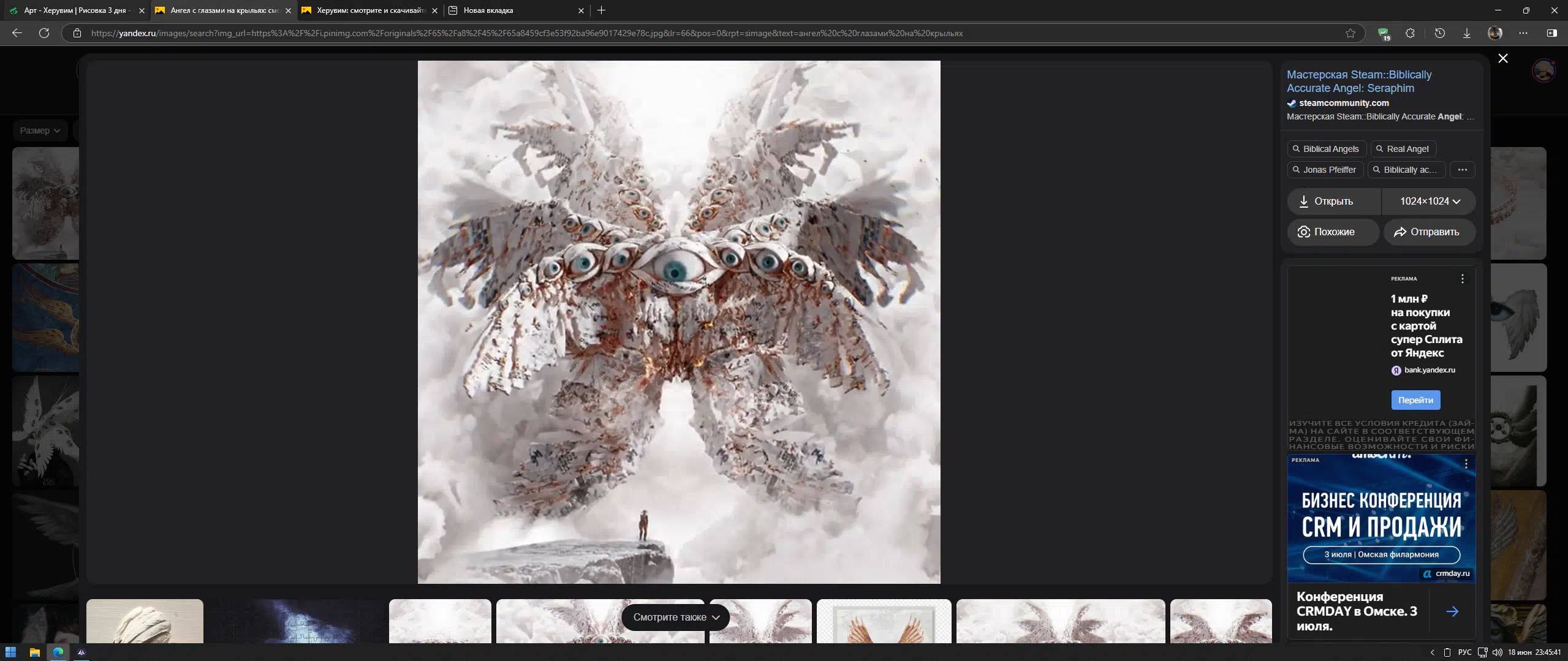Toggle the browser sidebar panel icon
The width and height of the screenshot is (1568, 661).
coord(1552,33)
